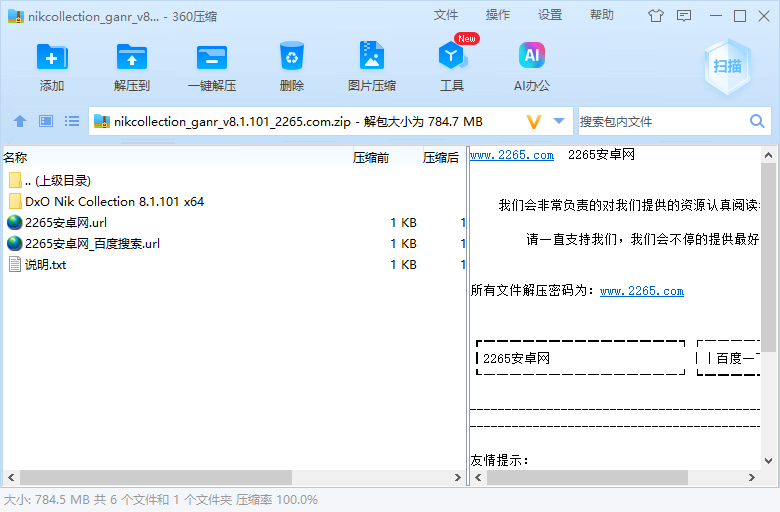This screenshot has width=780, height=512.
Task: Select the .. (上级目录) parent folder row
Action: pyautogui.click(x=234, y=180)
